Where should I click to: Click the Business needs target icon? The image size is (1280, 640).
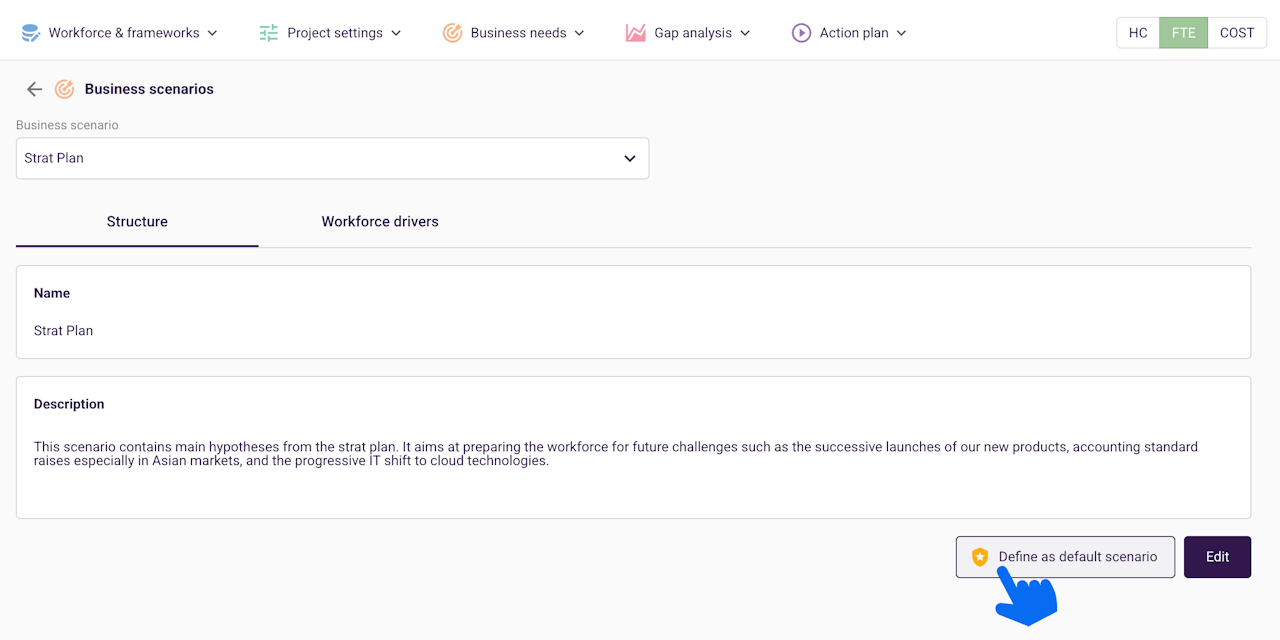point(452,33)
